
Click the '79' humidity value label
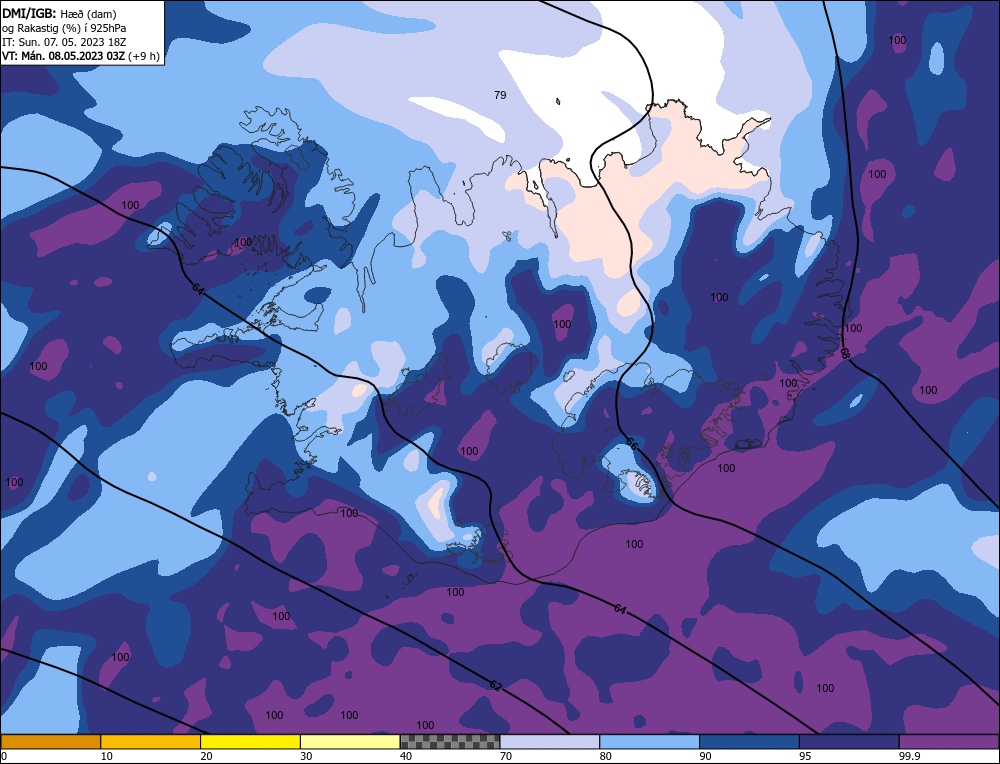(x=500, y=95)
